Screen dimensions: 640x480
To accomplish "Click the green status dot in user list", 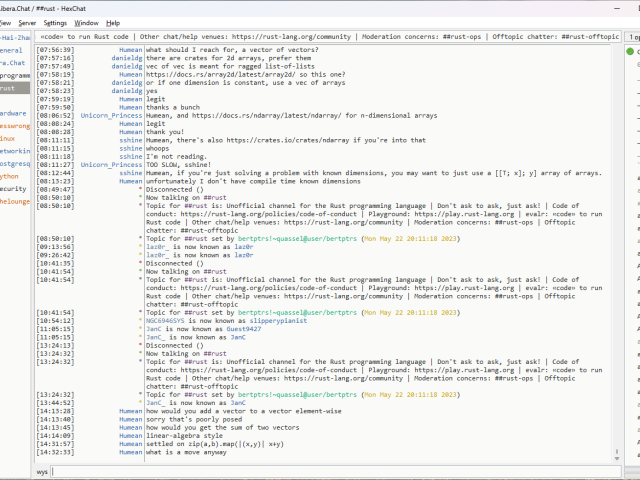I will pyautogui.click(x=631, y=50).
